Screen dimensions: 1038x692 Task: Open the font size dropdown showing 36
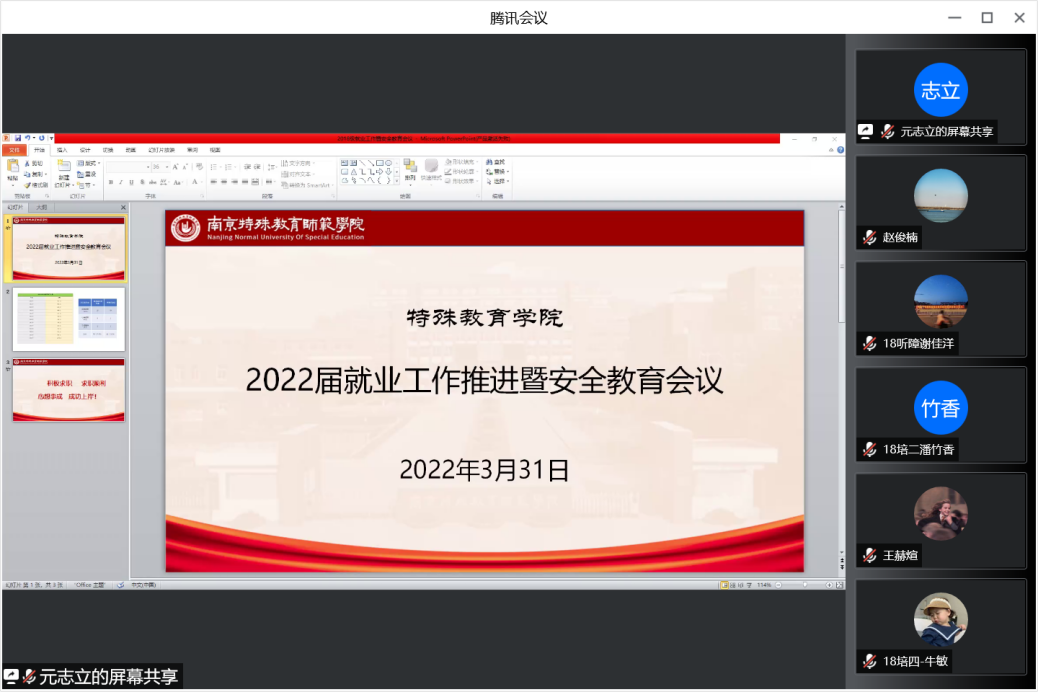[160, 166]
